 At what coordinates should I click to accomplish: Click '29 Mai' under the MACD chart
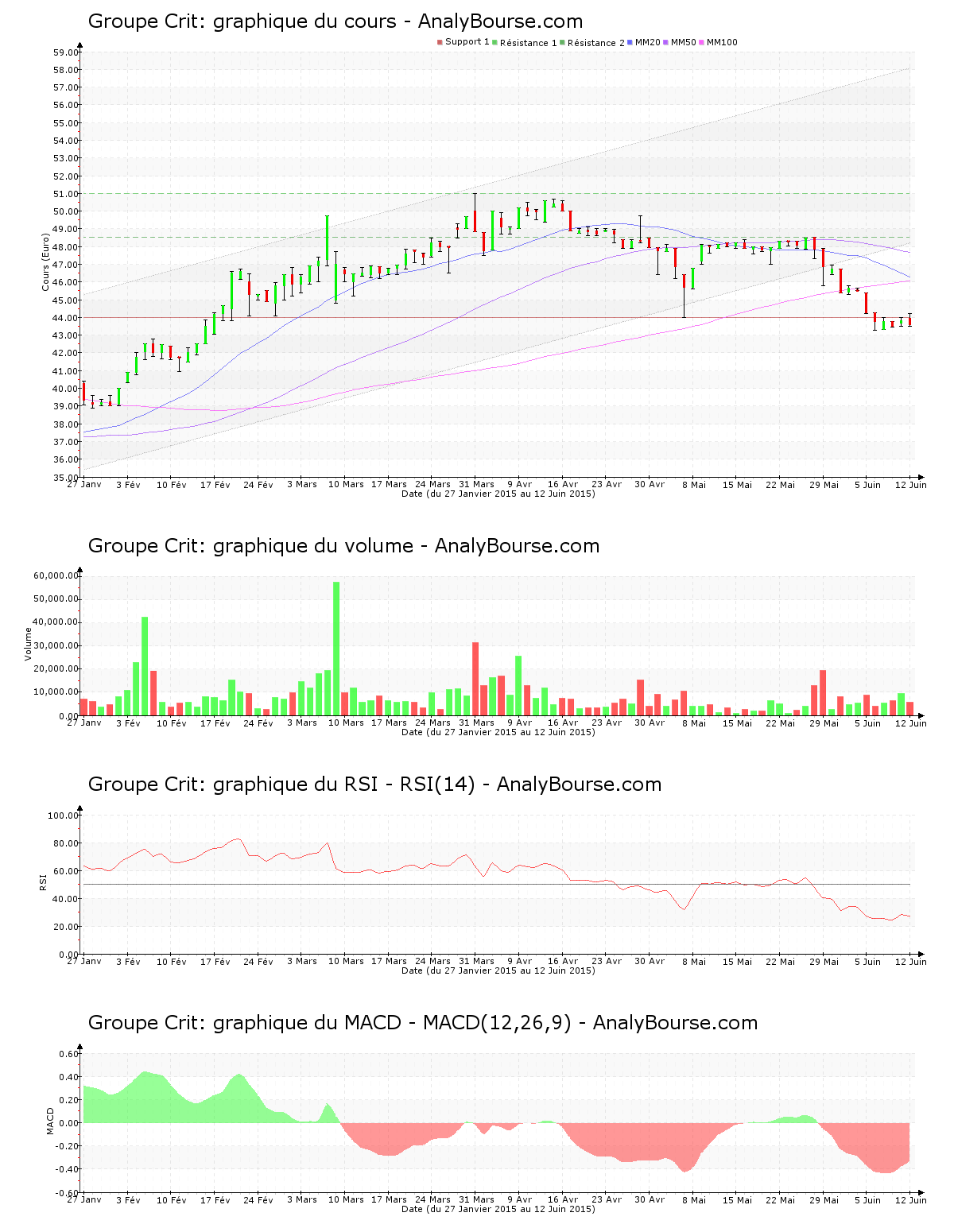pyautogui.click(x=824, y=1200)
